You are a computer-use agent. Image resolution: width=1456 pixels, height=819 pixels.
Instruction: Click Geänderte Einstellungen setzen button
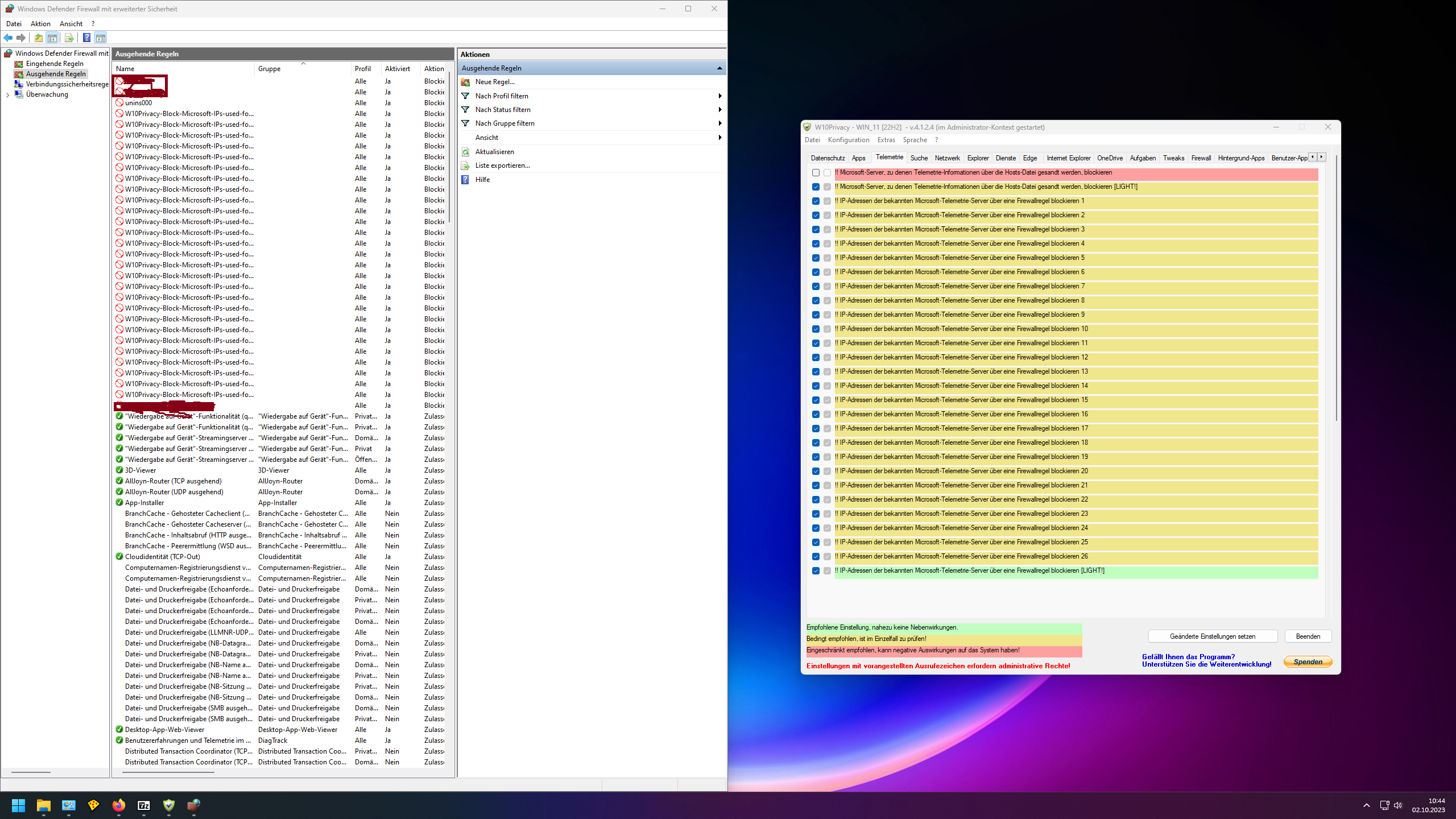(1213, 636)
